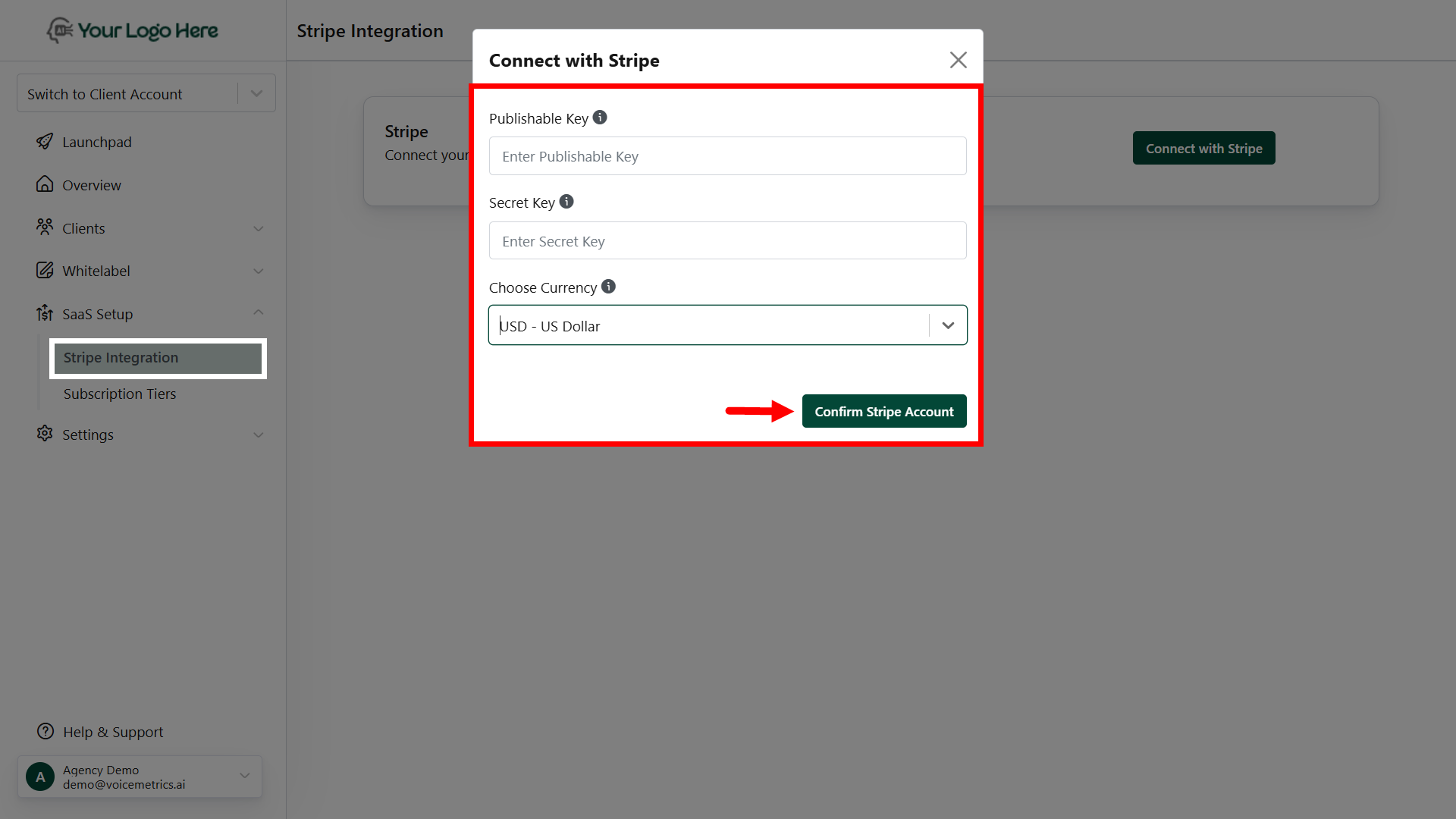
Task: Click the Clients people icon
Action: [x=45, y=227]
